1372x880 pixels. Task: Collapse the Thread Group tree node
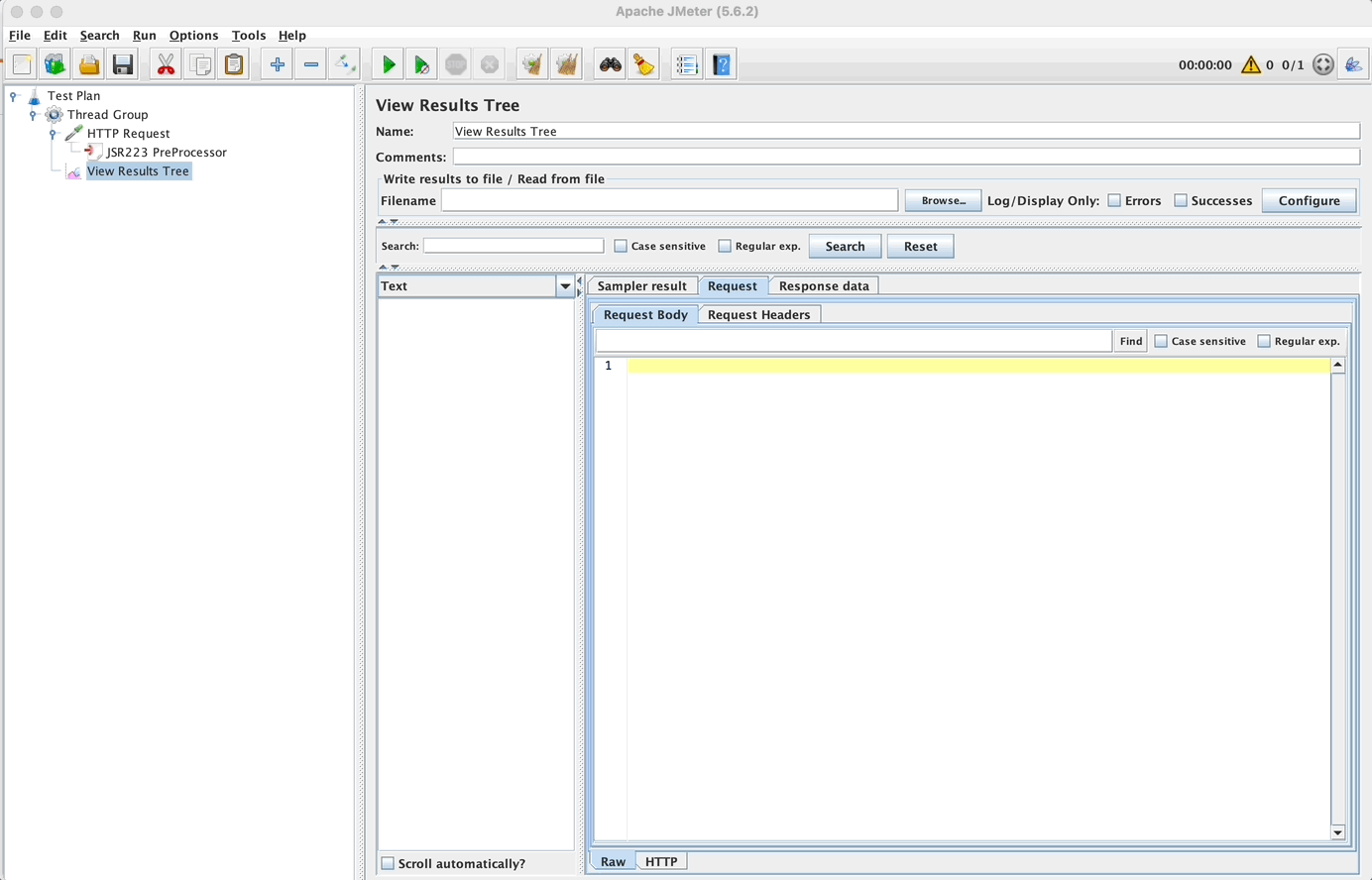33,115
